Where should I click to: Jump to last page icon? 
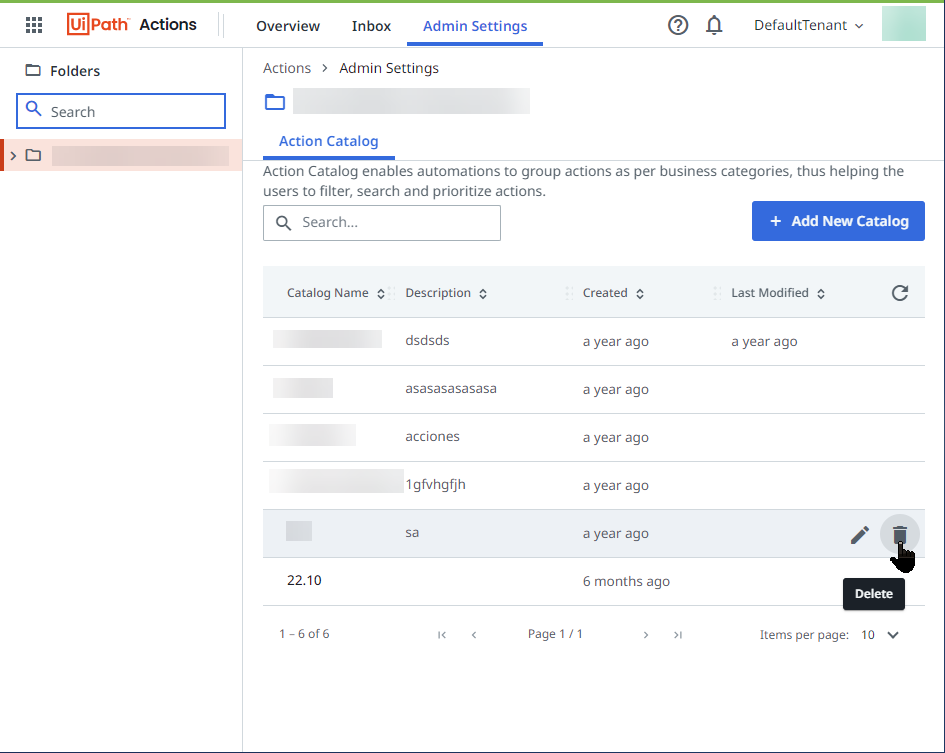point(678,635)
